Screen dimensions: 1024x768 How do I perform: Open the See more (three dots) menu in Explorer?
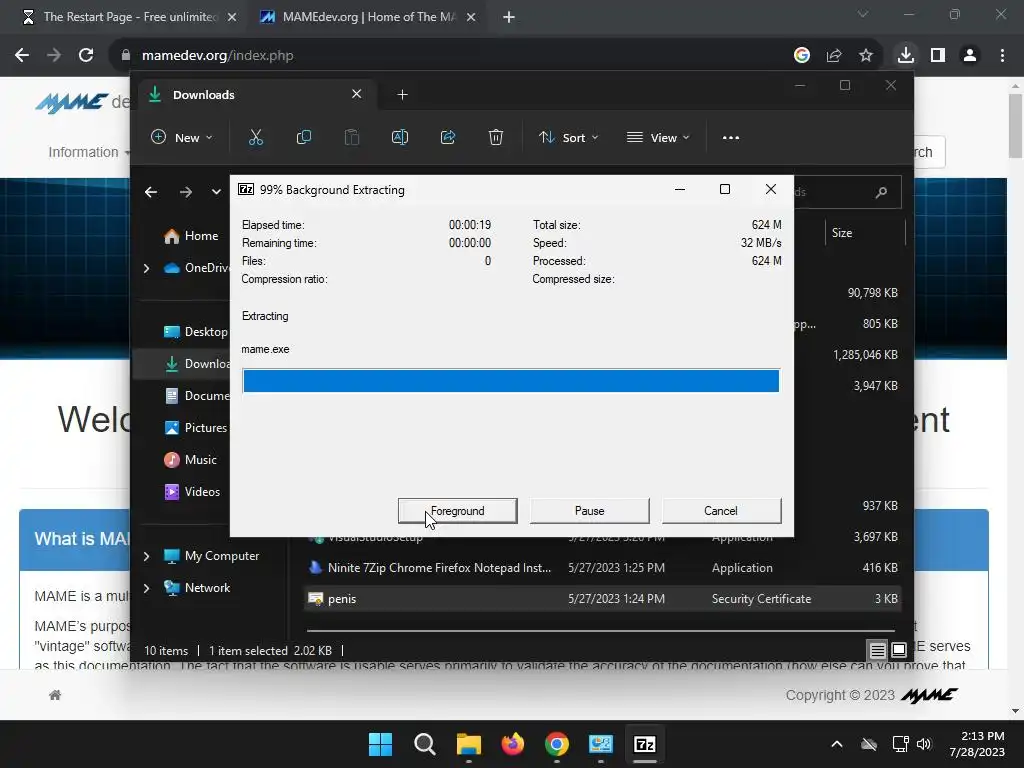[x=731, y=138]
